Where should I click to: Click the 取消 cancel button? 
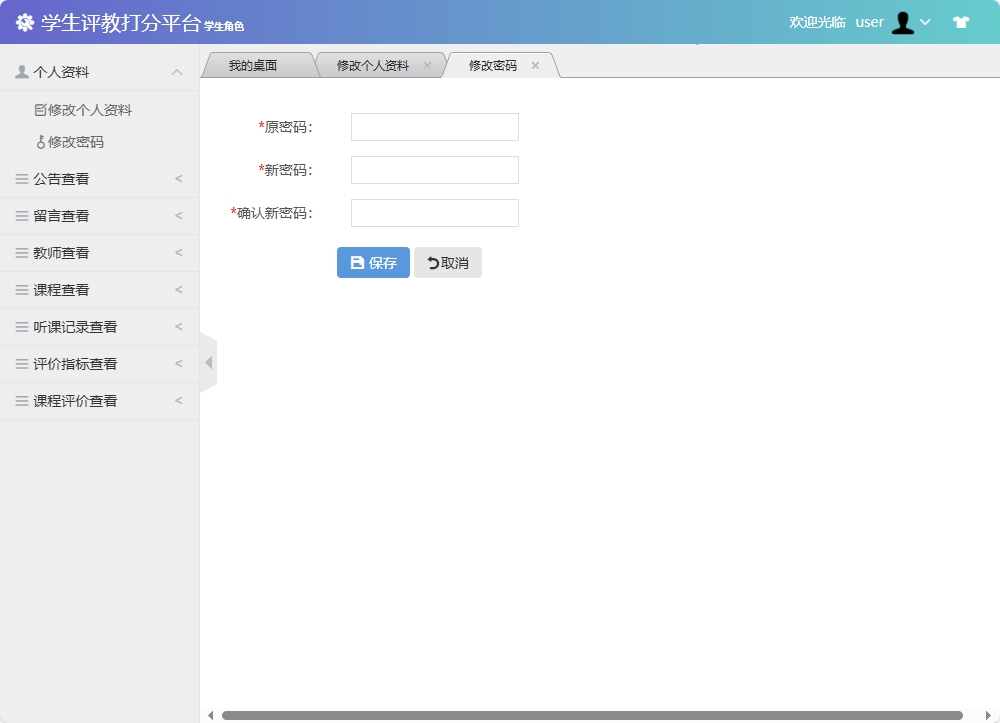tap(447, 262)
